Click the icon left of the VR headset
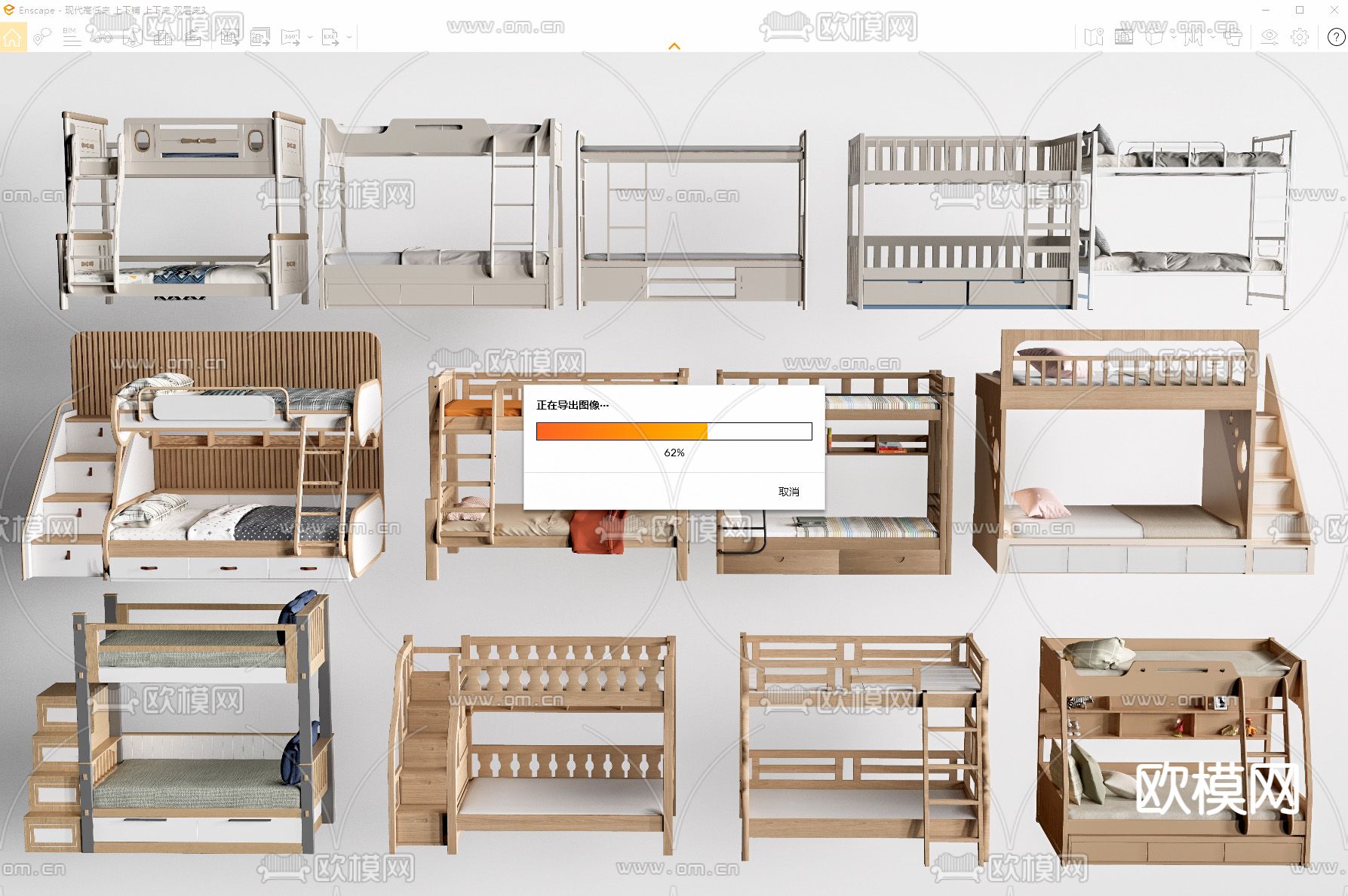The width and height of the screenshot is (1348, 896). pos(1193,37)
